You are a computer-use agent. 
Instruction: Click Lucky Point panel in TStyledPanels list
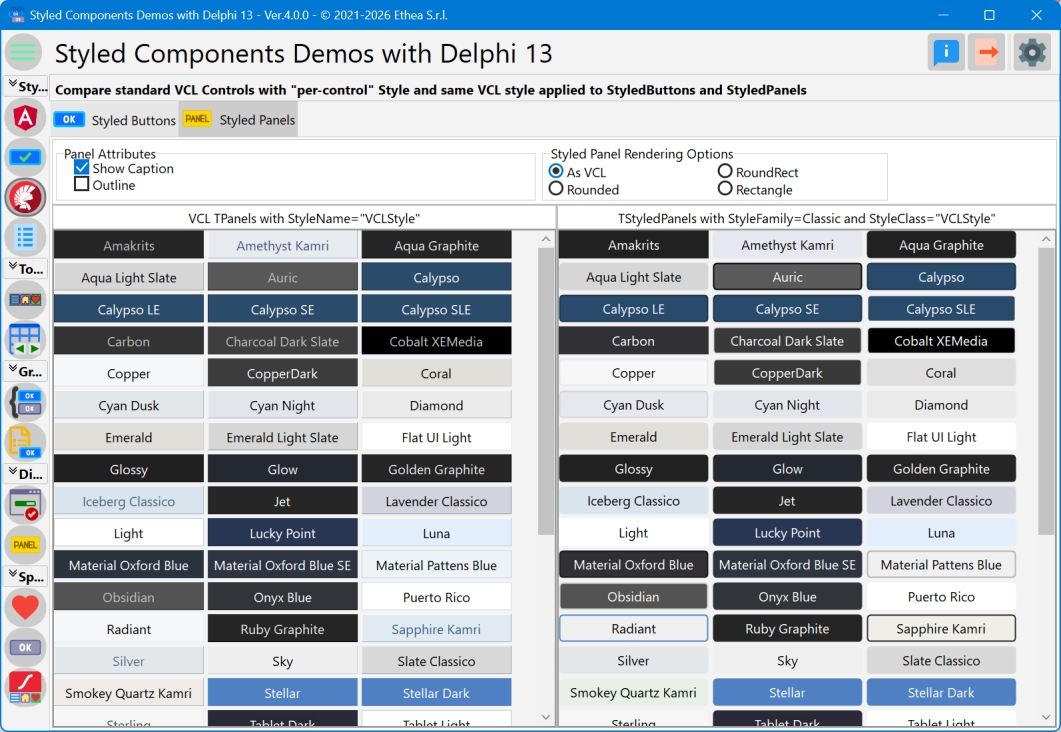click(788, 532)
